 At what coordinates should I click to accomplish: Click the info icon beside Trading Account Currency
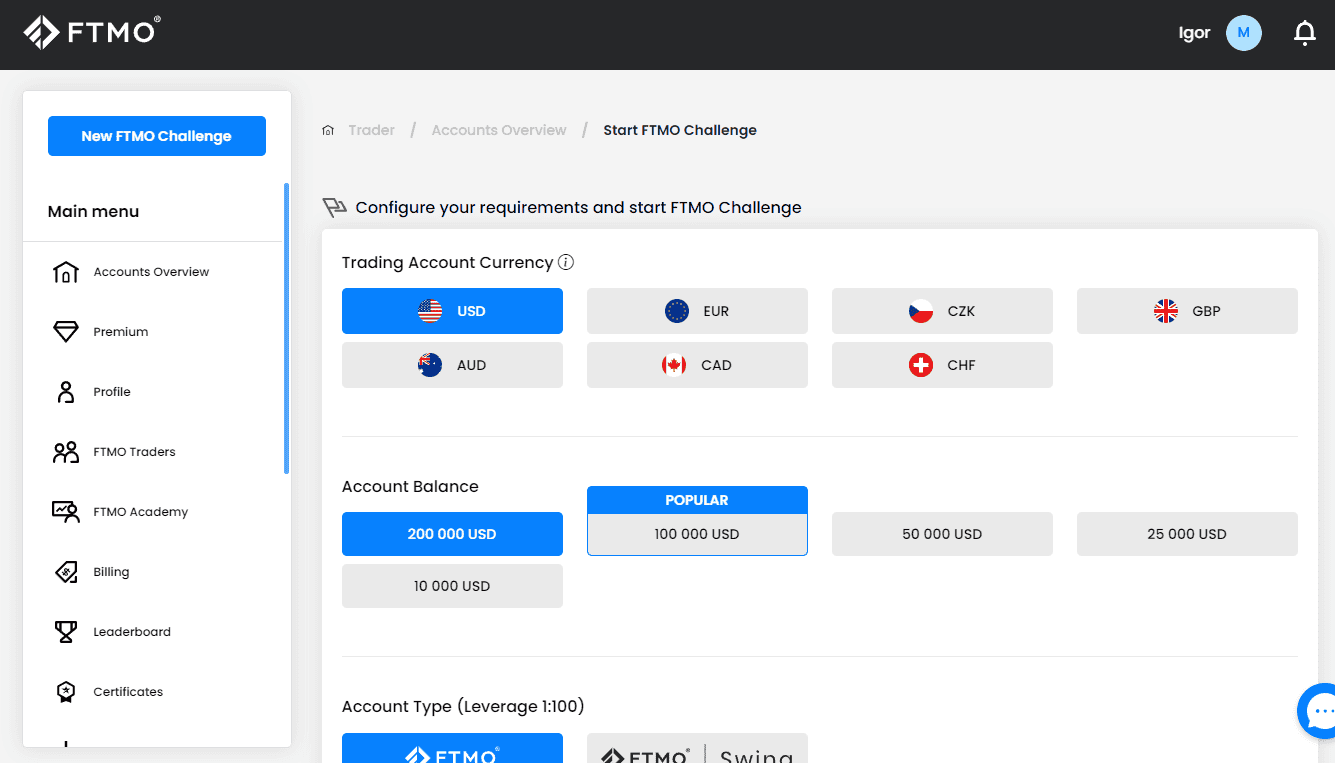tap(566, 262)
